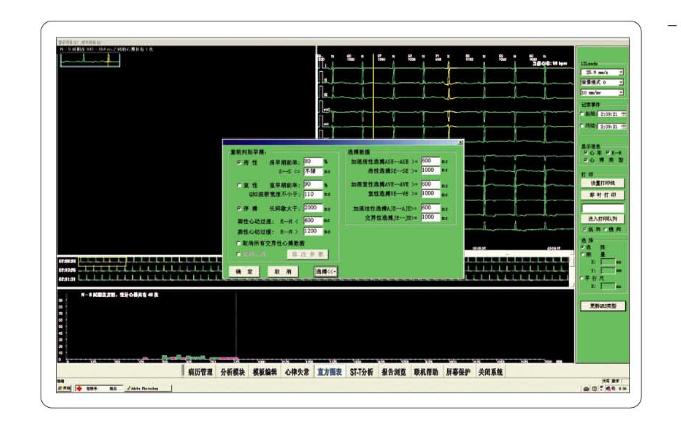Activate the 屏幕保护 tab
This screenshot has height=439, width=681.
coord(458,372)
